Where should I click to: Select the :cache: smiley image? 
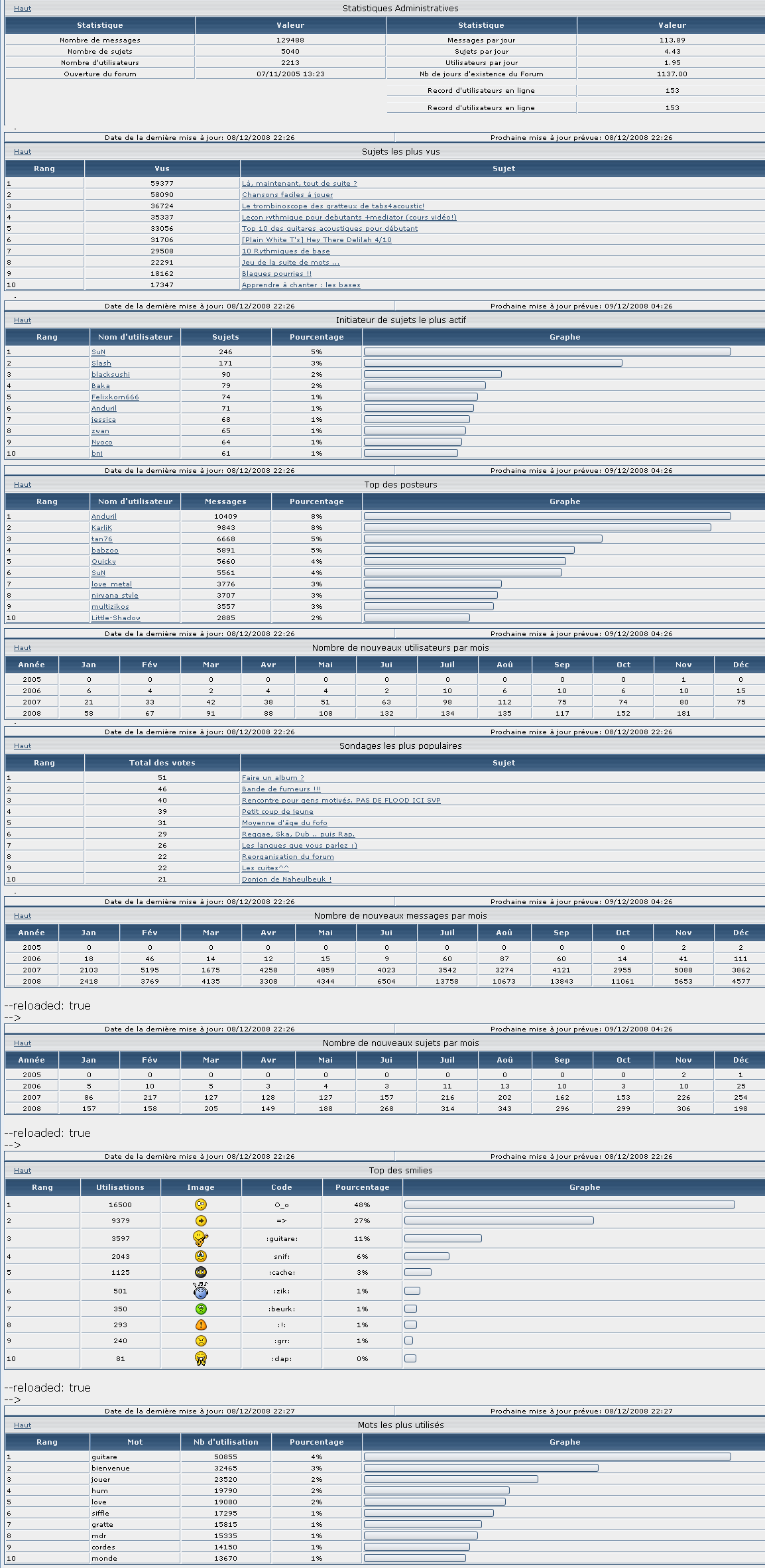pos(201,1272)
